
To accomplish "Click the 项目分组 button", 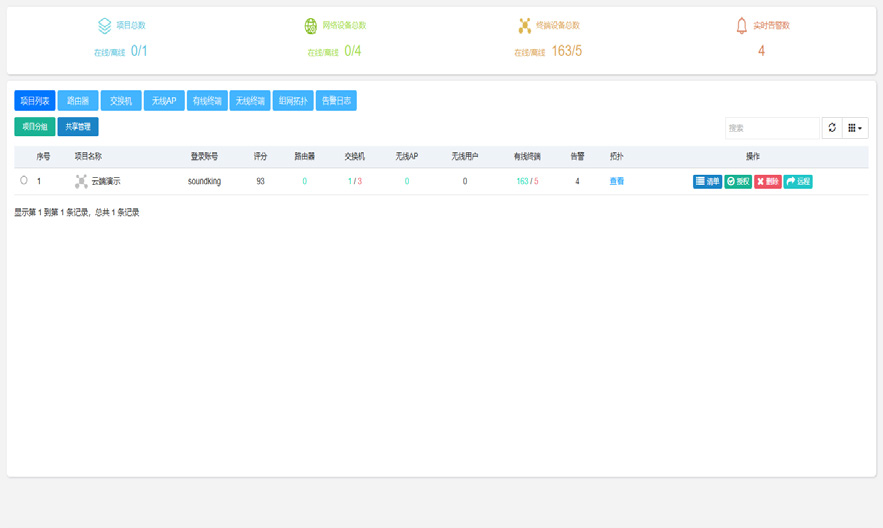I will (35, 127).
